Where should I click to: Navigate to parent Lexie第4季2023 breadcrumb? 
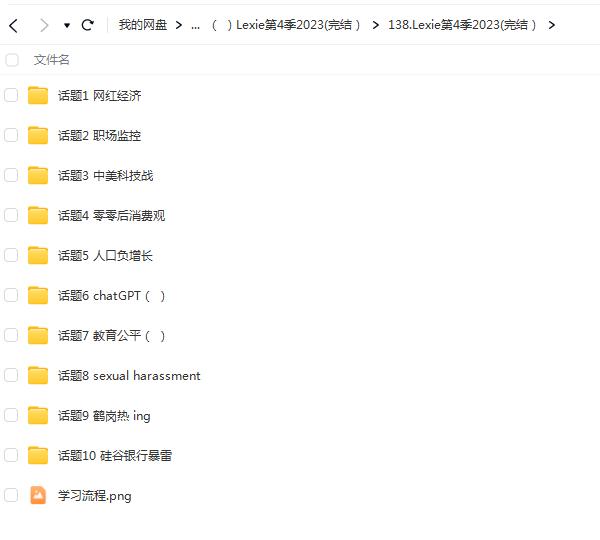click(286, 25)
